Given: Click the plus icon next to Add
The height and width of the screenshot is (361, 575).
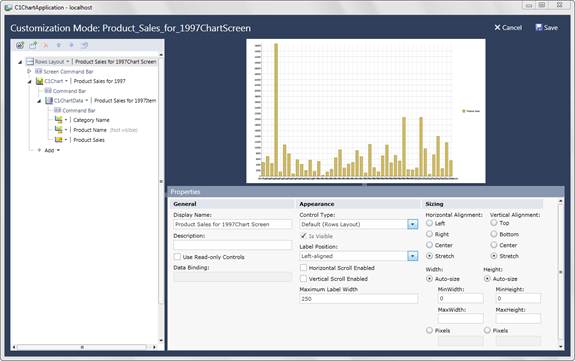Looking at the screenshot, I should point(39,150).
